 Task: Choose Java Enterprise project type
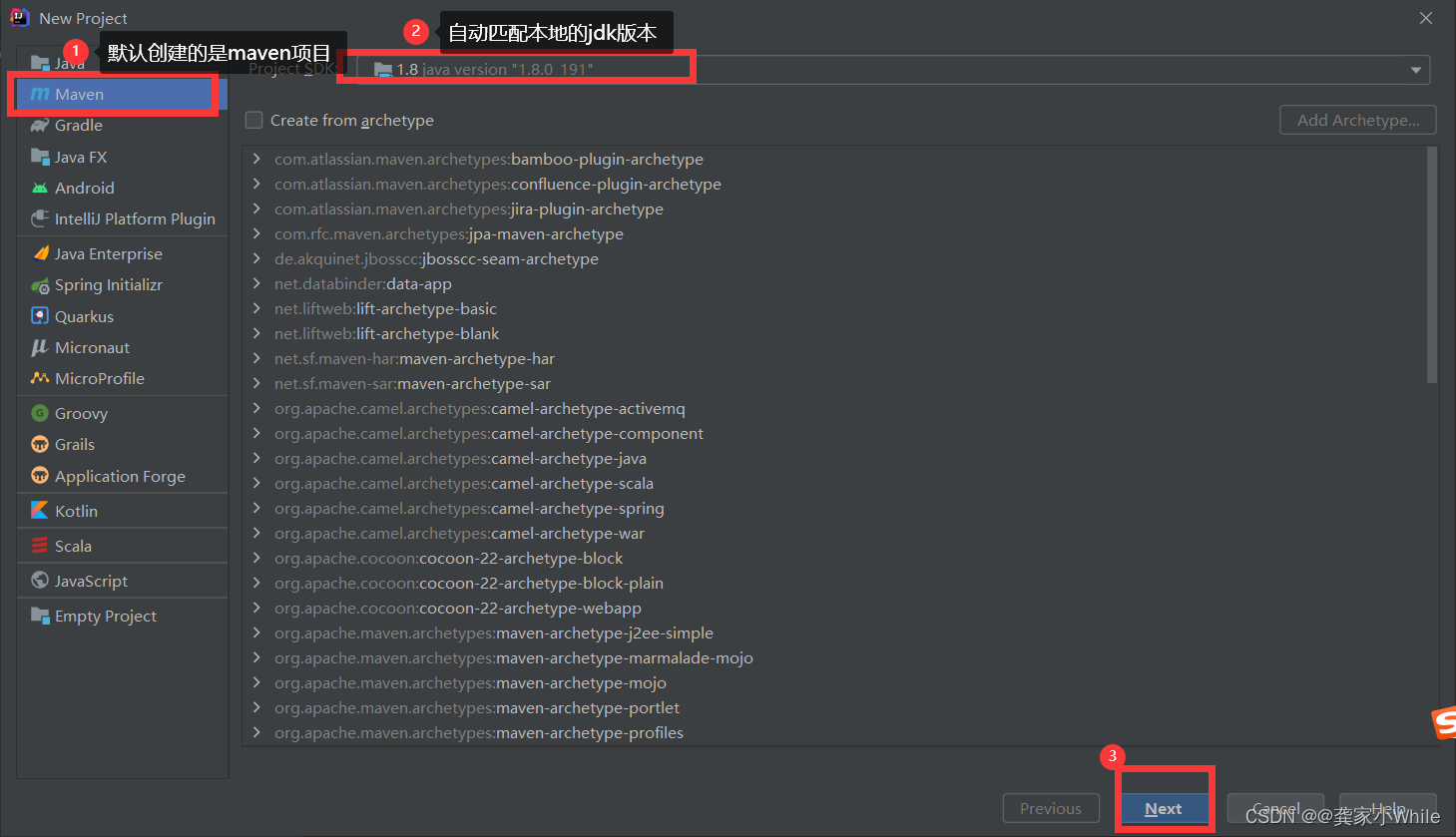[122, 253]
